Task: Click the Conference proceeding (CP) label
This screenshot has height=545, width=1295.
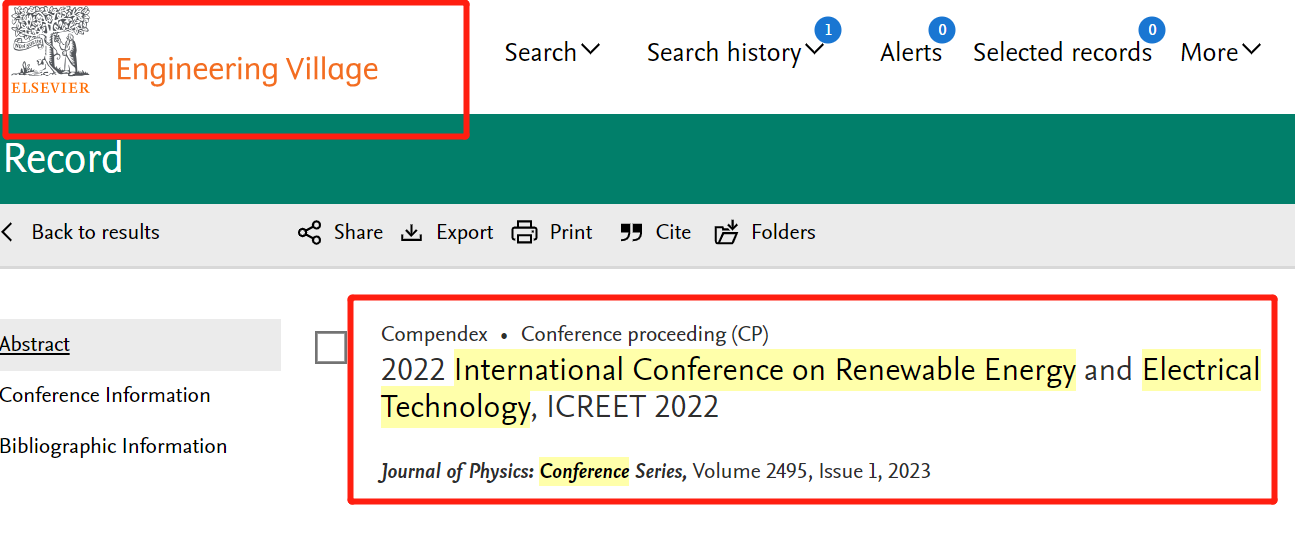Action: pyautogui.click(x=645, y=334)
